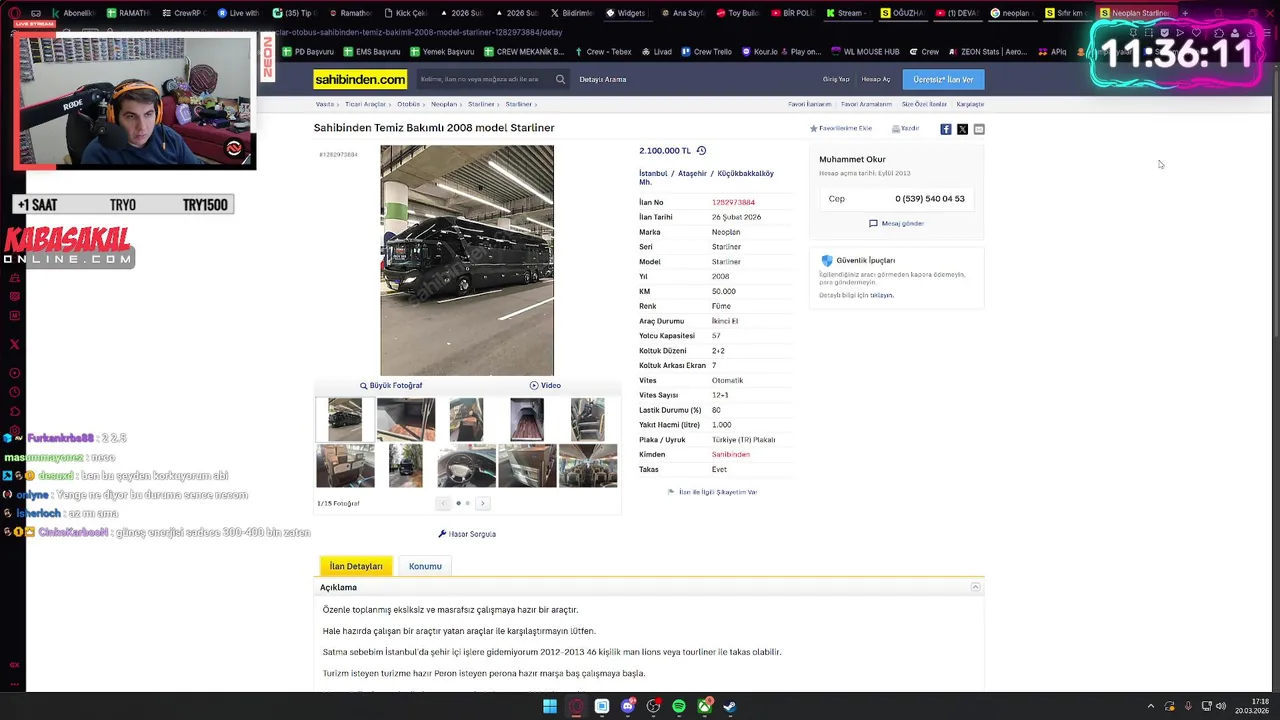Viewport: 1280px width, 720px height.
Task: Click Hesap Aç link
Action: coord(876,79)
